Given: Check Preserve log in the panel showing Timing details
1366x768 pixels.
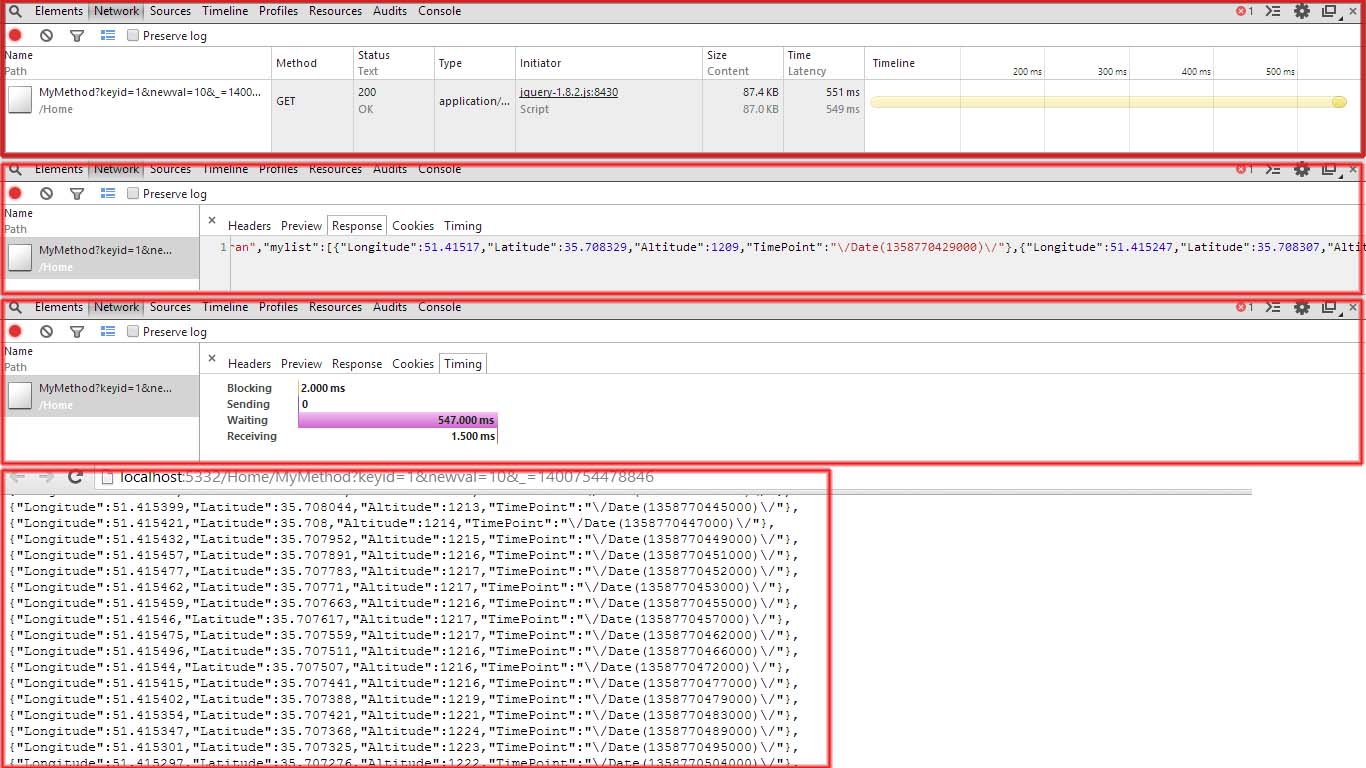Looking at the screenshot, I should [133, 332].
